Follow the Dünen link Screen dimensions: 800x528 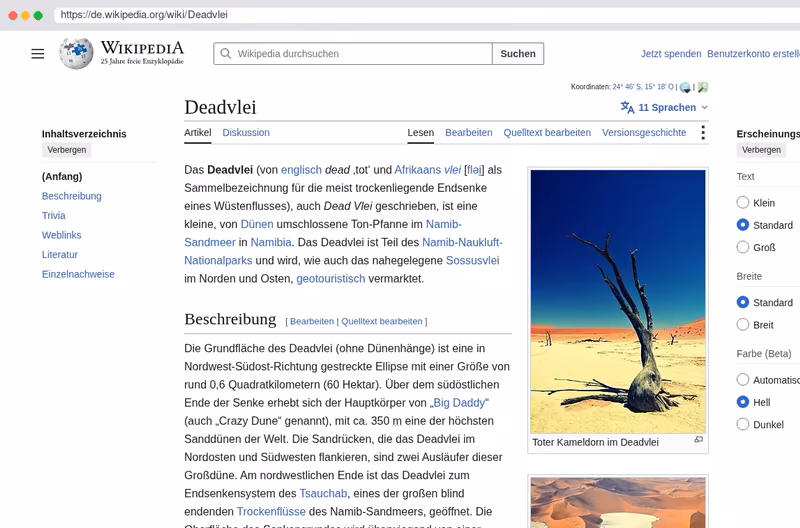(257, 224)
